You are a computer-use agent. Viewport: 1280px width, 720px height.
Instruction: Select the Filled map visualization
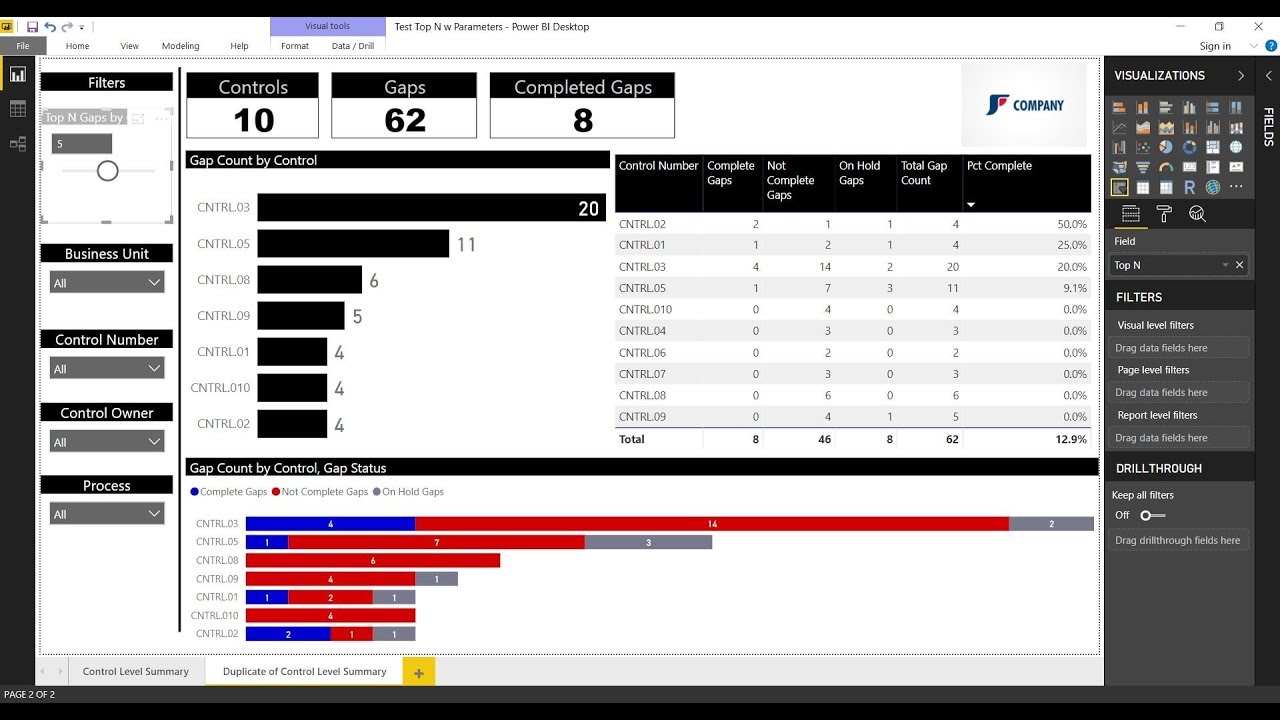pos(1119,167)
